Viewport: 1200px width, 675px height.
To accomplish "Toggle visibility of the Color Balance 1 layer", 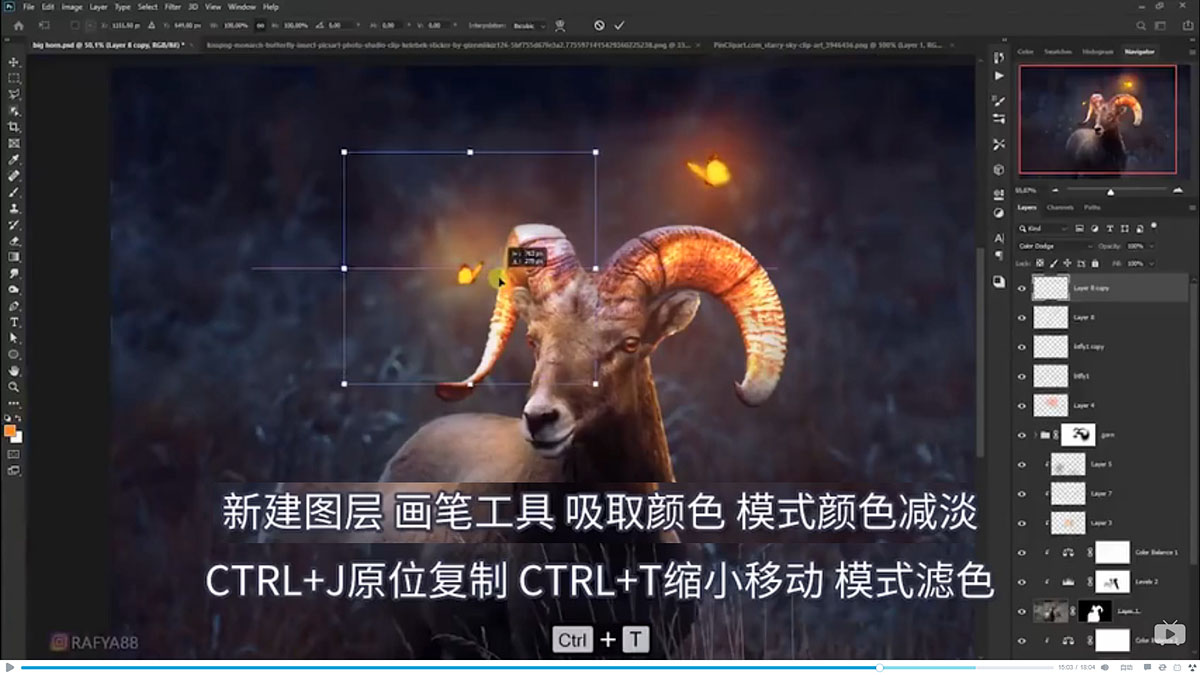I will pos(1022,551).
